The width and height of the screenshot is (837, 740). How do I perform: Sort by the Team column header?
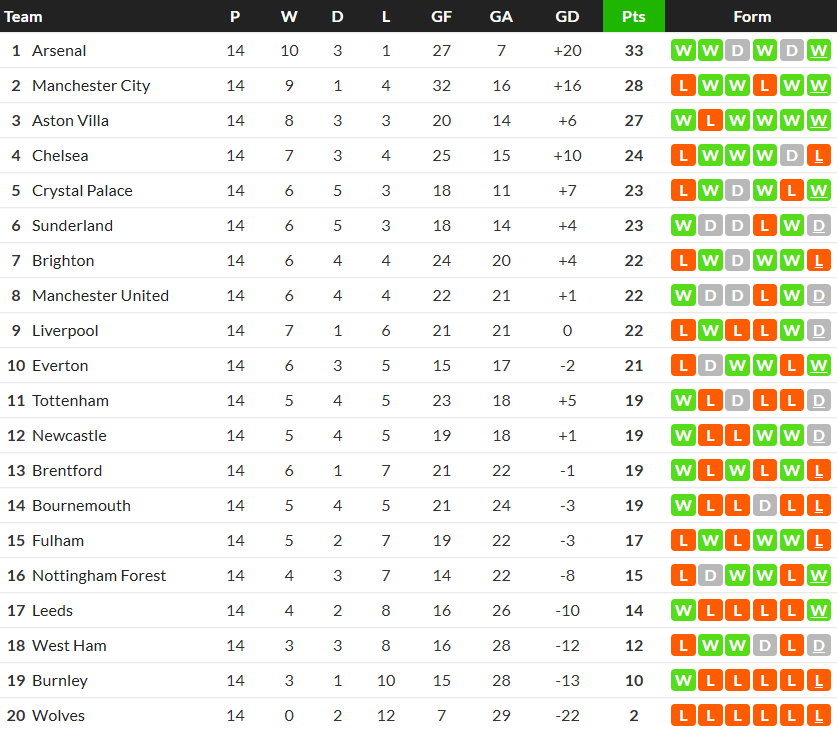24,16
